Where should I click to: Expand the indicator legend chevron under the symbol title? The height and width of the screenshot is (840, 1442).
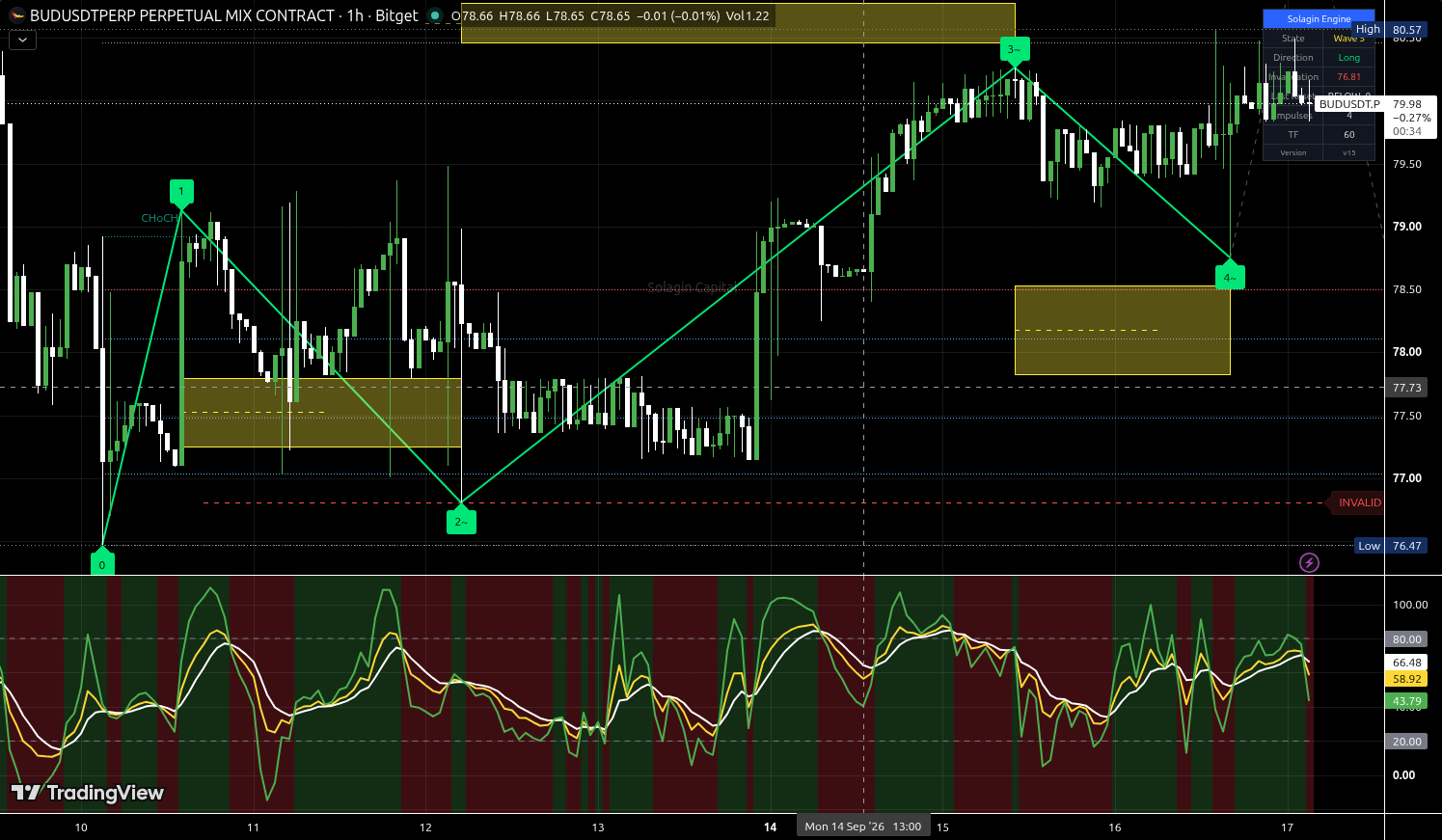click(22, 40)
